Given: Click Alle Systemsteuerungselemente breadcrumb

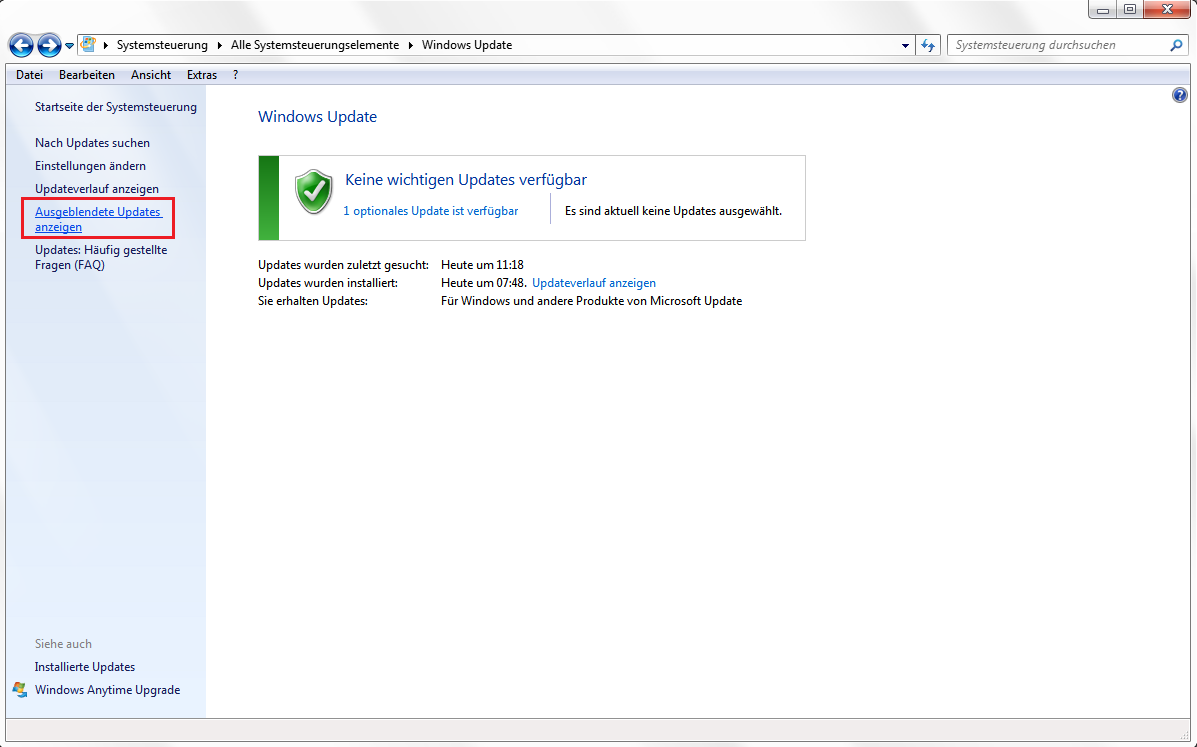Looking at the screenshot, I should [x=315, y=45].
